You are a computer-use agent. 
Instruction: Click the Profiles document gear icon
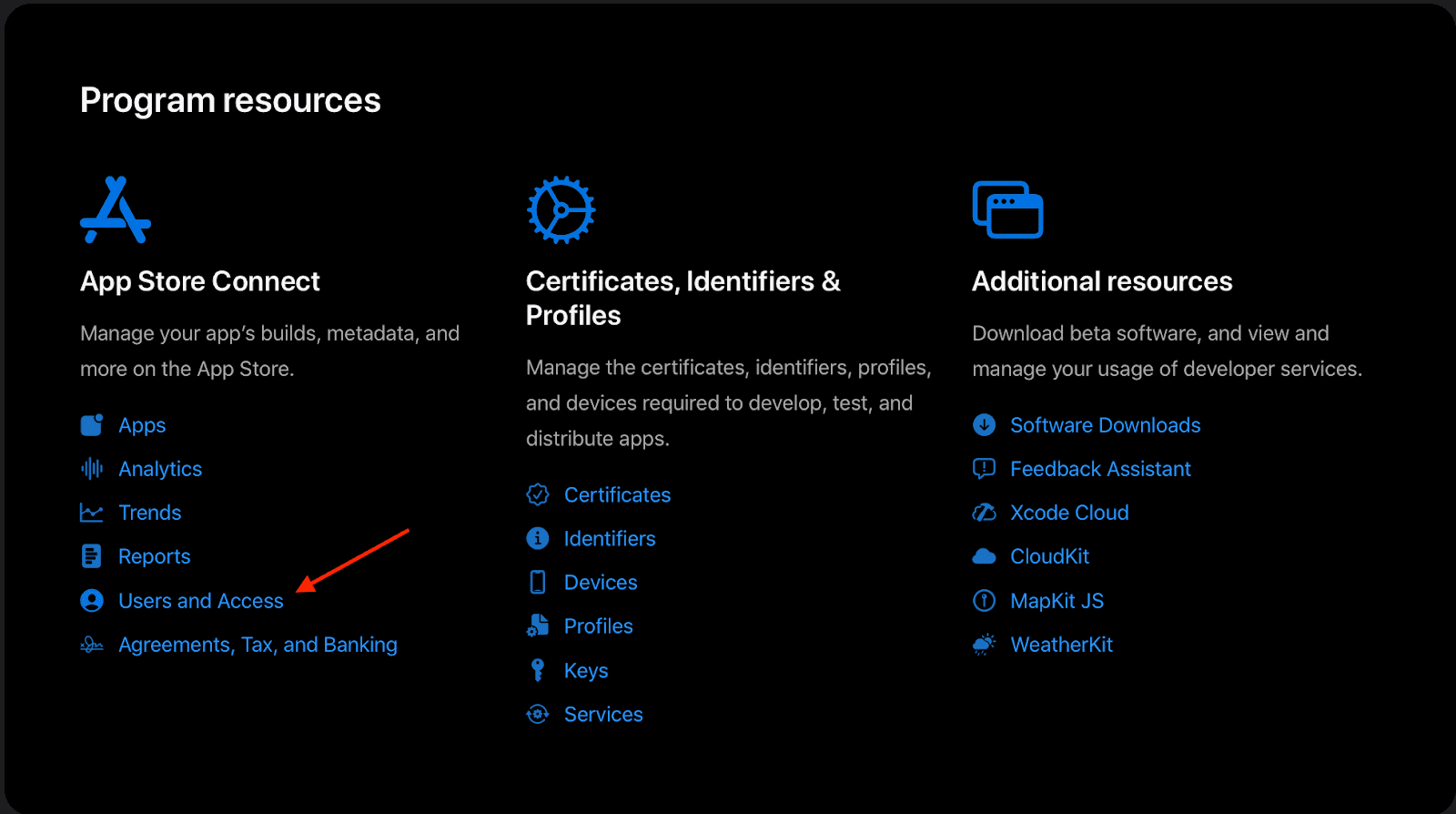click(x=538, y=626)
